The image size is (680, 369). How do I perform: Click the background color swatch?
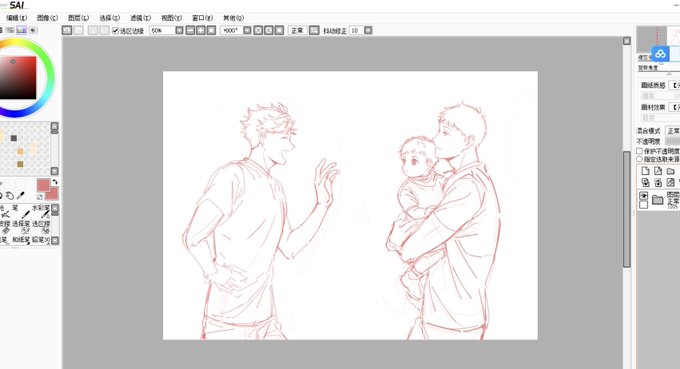[53, 194]
